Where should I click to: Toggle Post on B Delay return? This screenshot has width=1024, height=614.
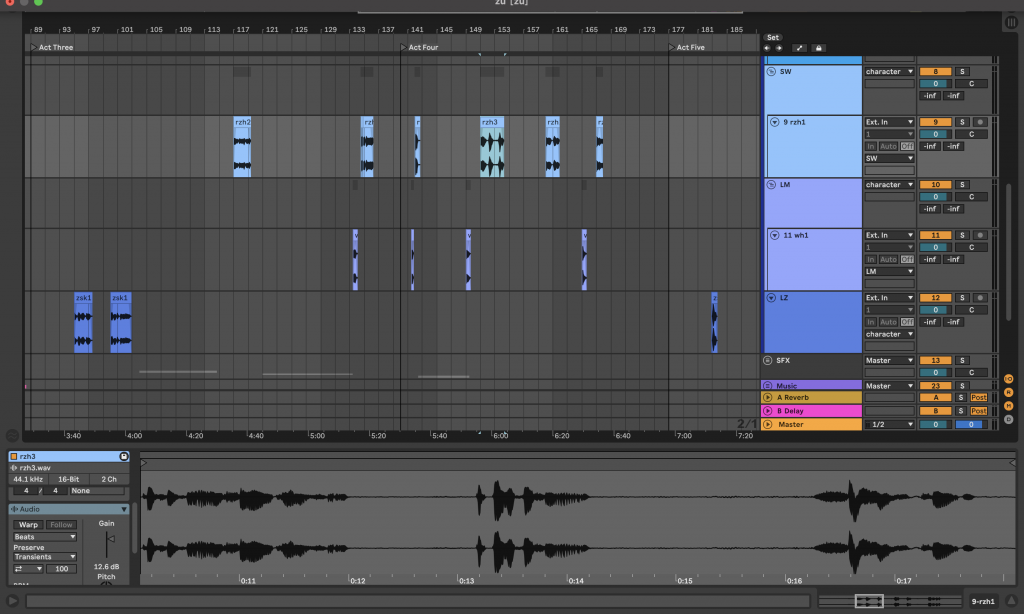[978, 411]
